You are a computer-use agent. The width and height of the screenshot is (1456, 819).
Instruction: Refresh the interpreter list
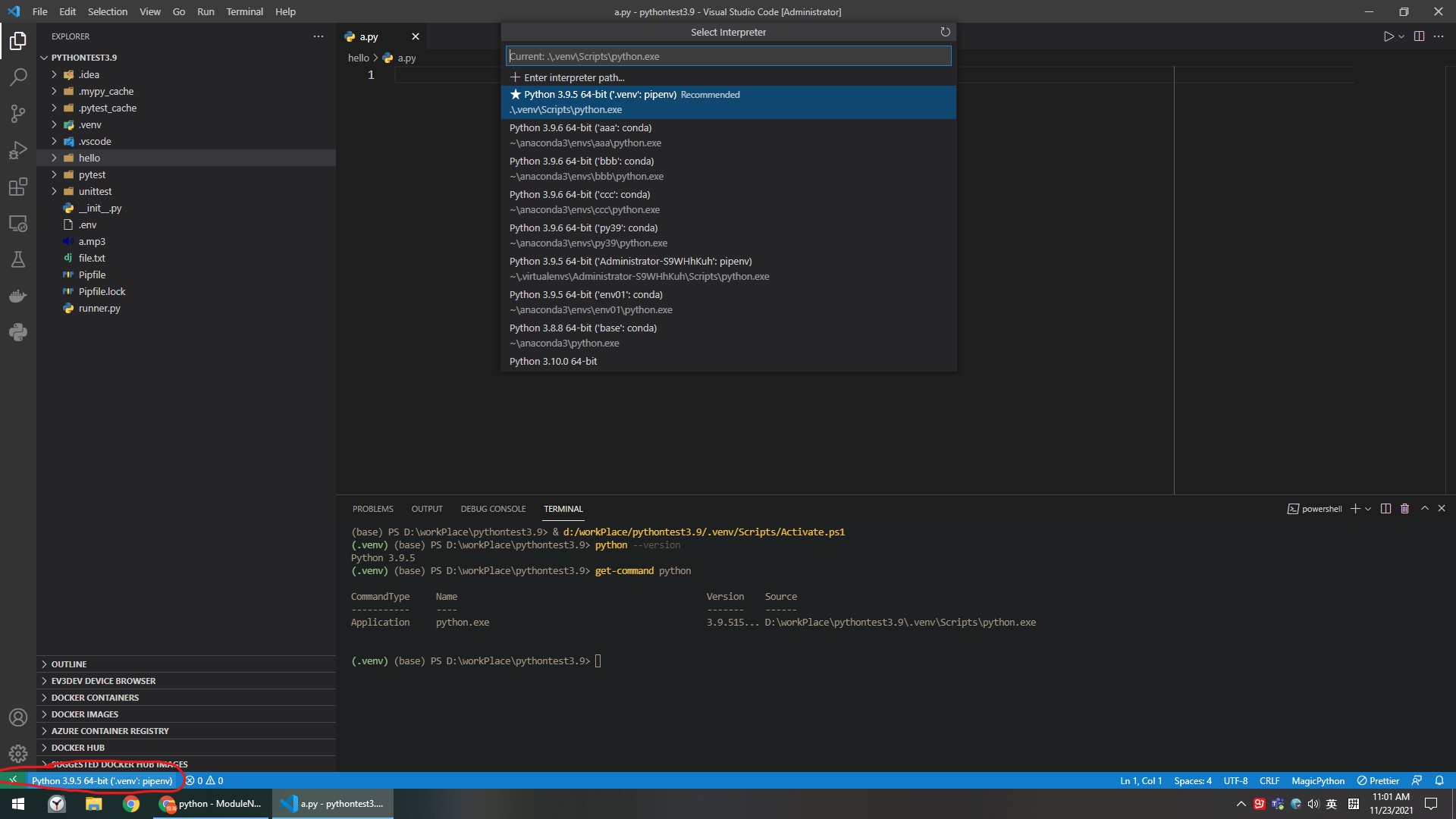pyautogui.click(x=945, y=32)
